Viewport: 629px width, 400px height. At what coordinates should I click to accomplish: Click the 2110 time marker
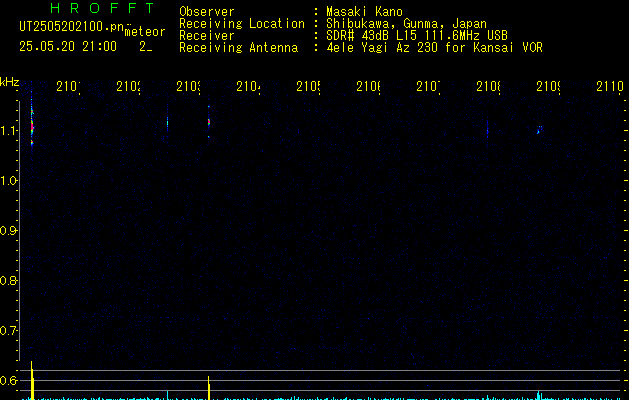610,87
